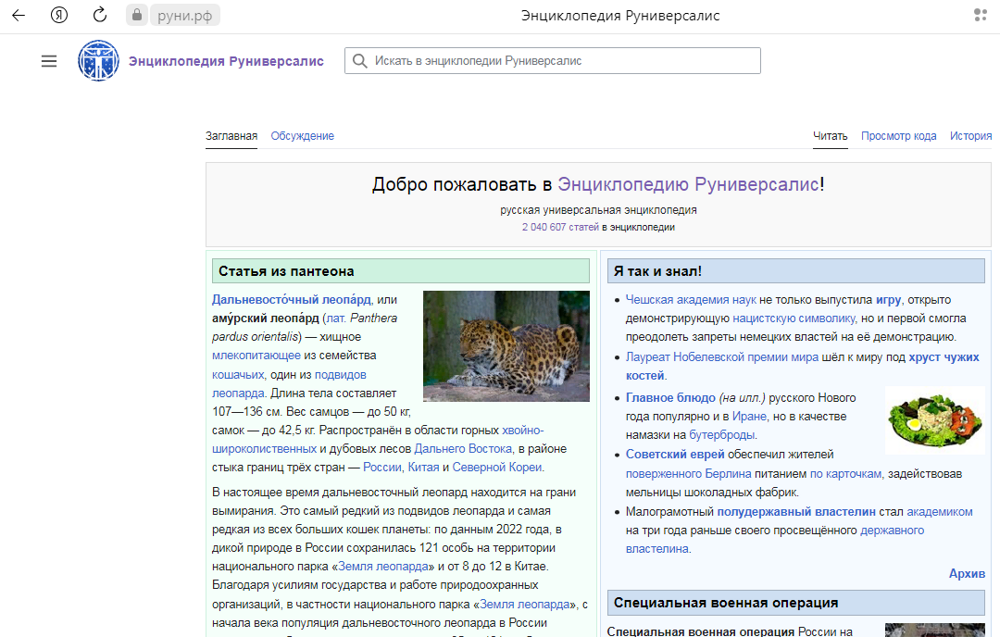1000x637 pixels.
Task: Open the Главное блюдо link
Action: point(670,398)
